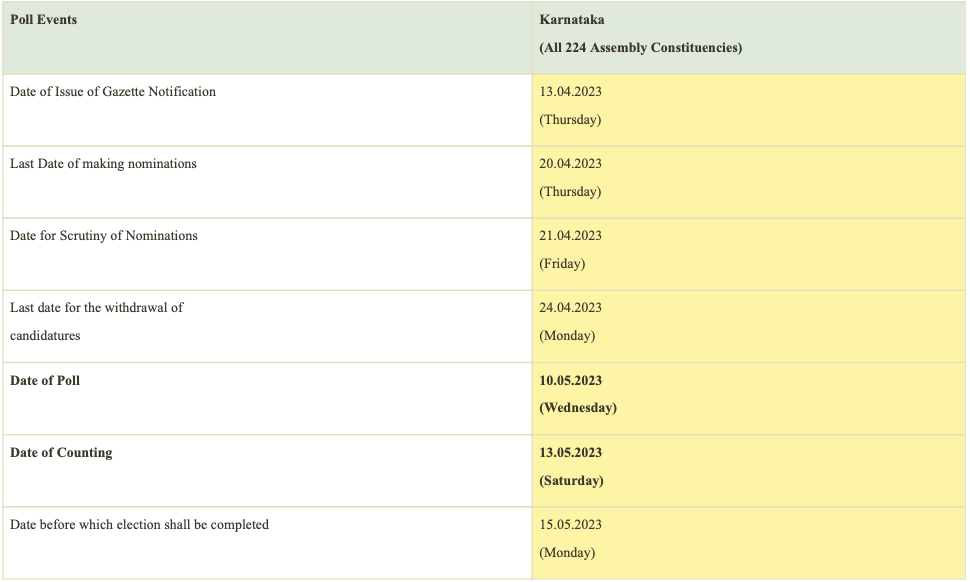Select "Date for Scrutiny of Nominations" label
This screenshot has height=582, width=970.
tap(104, 236)
